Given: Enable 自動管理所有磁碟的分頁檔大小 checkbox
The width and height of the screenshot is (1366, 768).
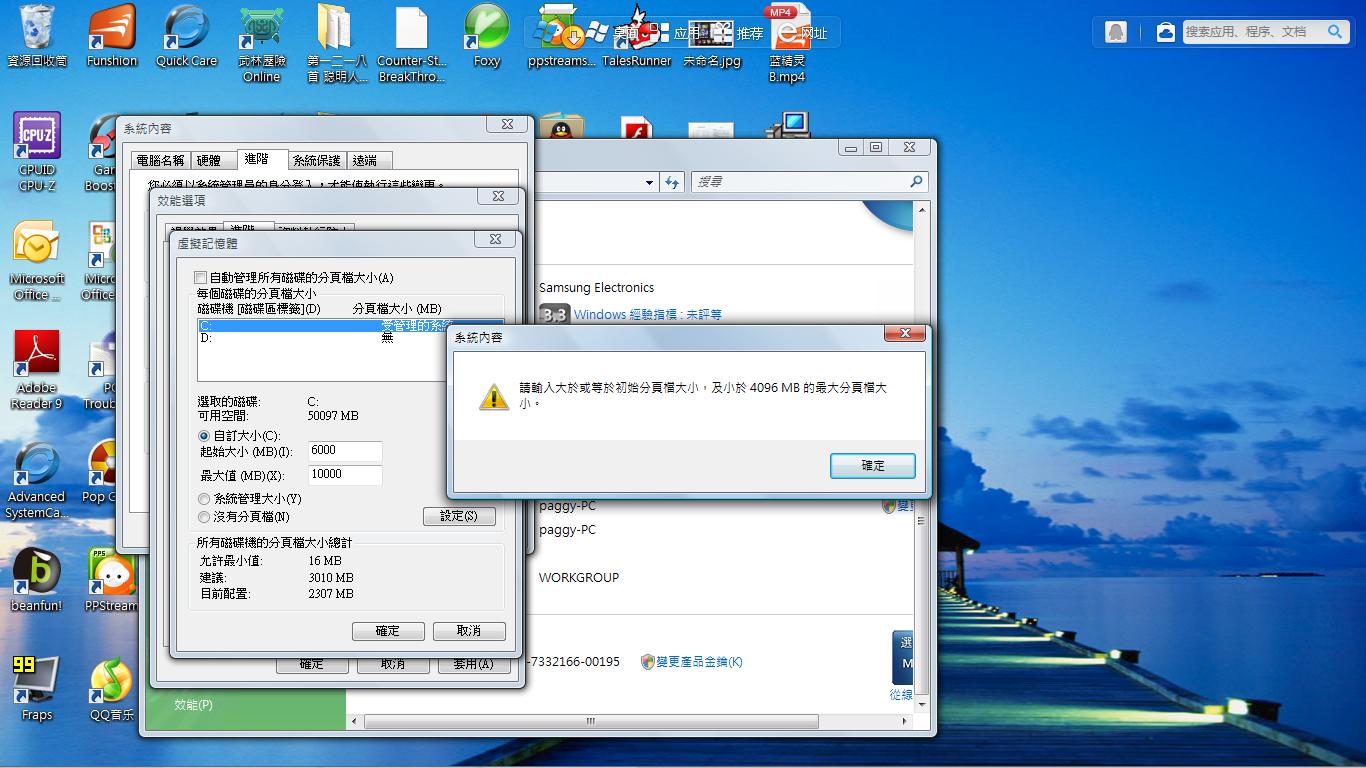Looking at the screenshot, I should point(201,277).
